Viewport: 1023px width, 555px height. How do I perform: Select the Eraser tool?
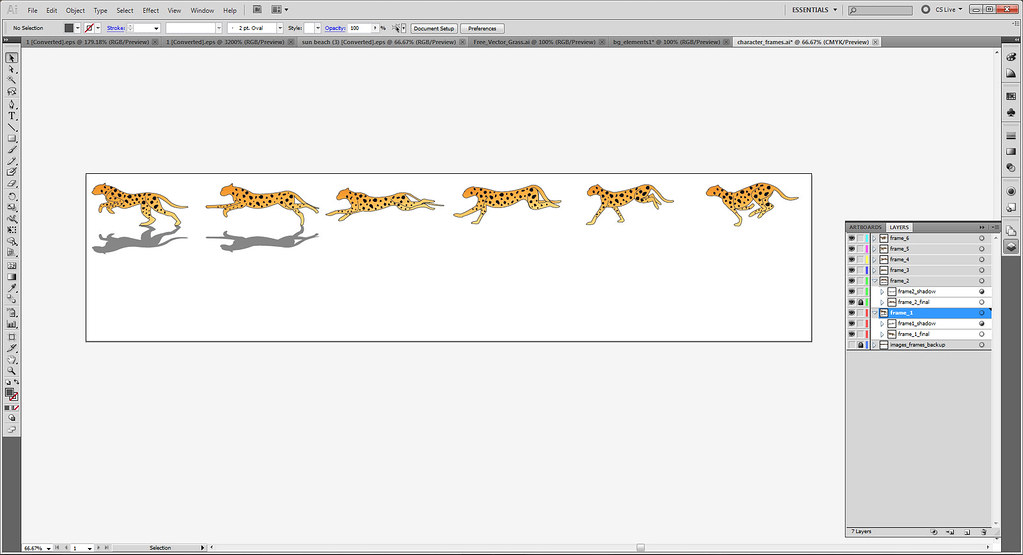(11, 184)
